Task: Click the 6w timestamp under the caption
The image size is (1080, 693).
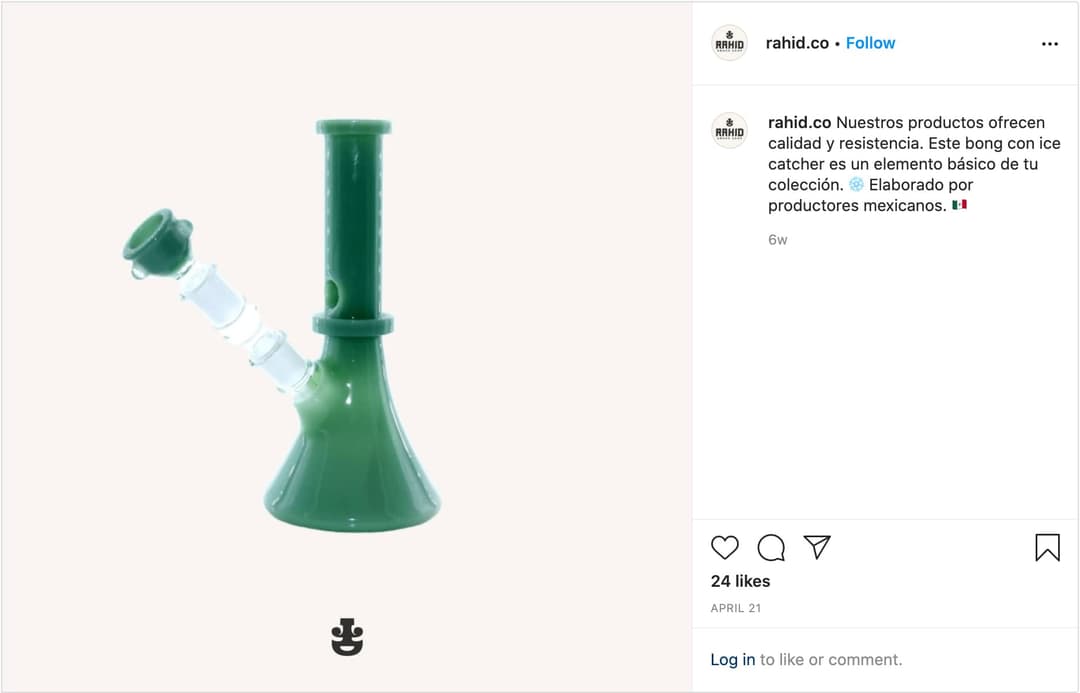Action: (x=778, y=240)
